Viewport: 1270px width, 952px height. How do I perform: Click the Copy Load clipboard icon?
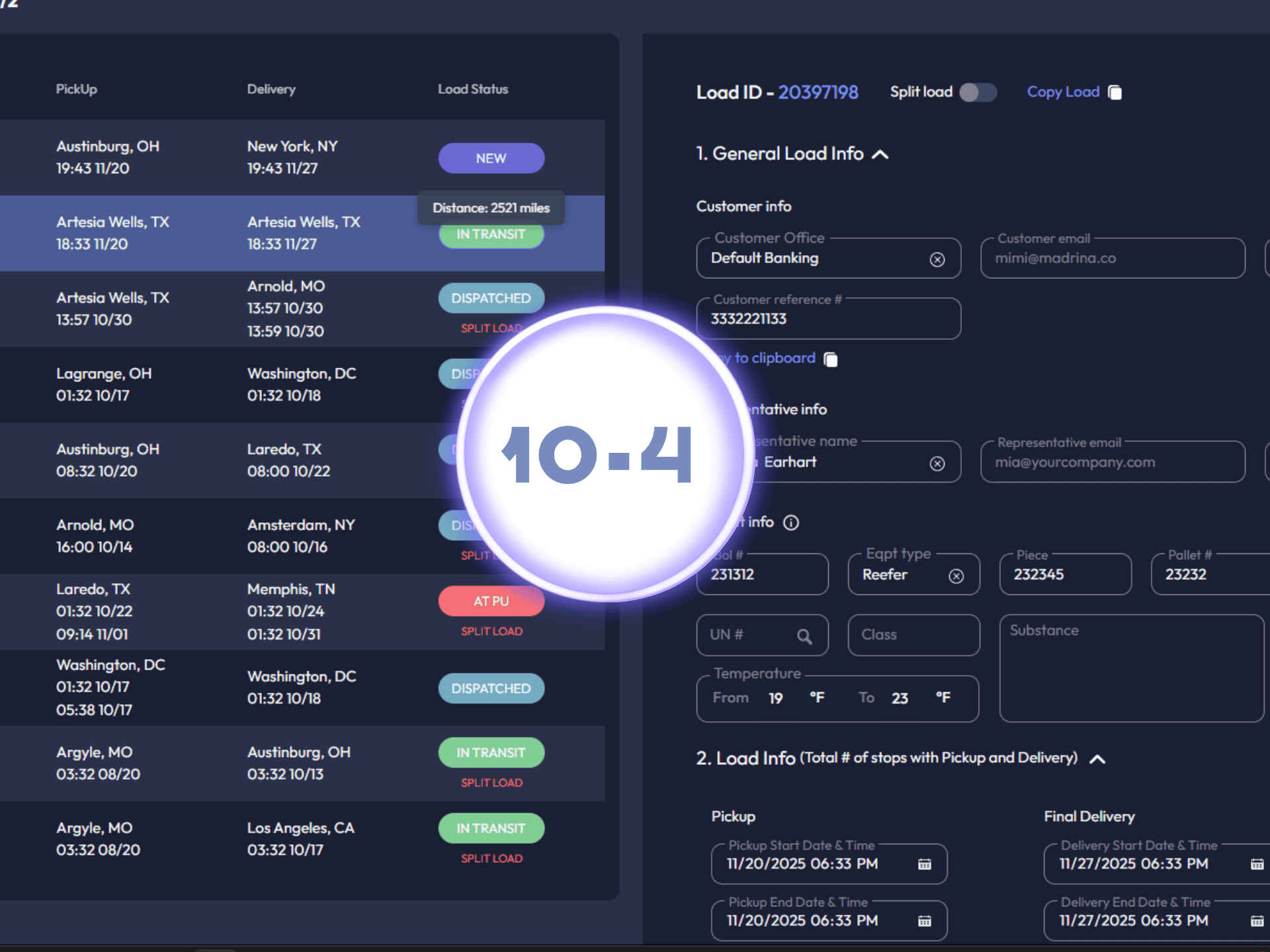pyautogui.click(x=1115, y=93)
